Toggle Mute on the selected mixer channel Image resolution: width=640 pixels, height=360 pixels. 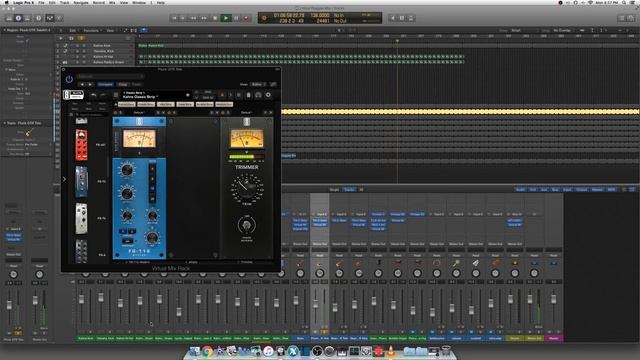point(315,332)
